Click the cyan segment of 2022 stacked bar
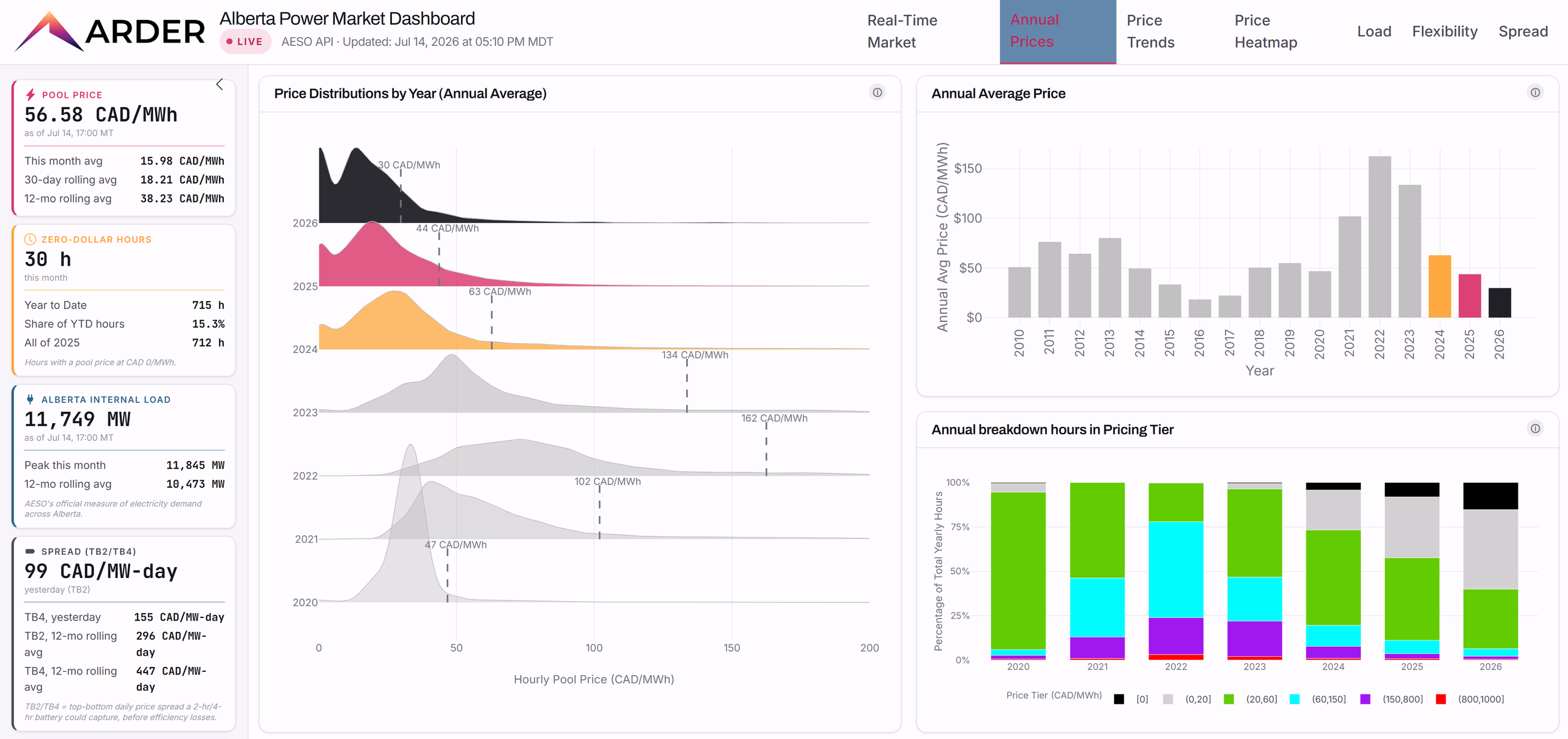The height and width of the screenshot is (739, 1568). [1176, 569]
